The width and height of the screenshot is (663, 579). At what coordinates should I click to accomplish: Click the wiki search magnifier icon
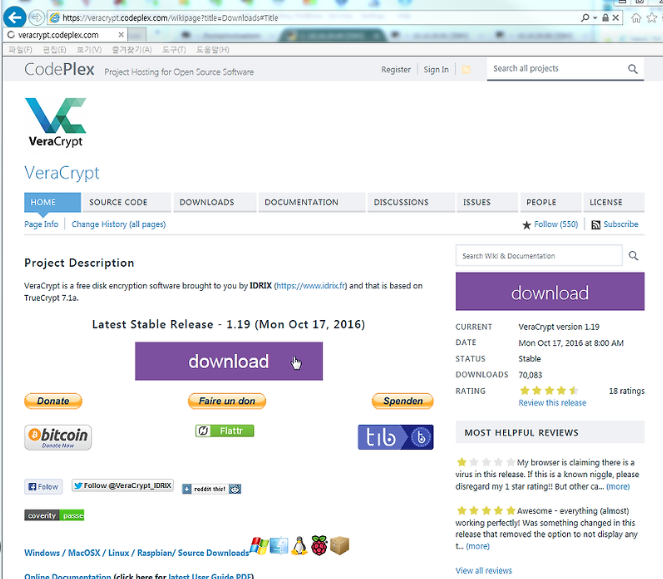click(x=633, y=255)
